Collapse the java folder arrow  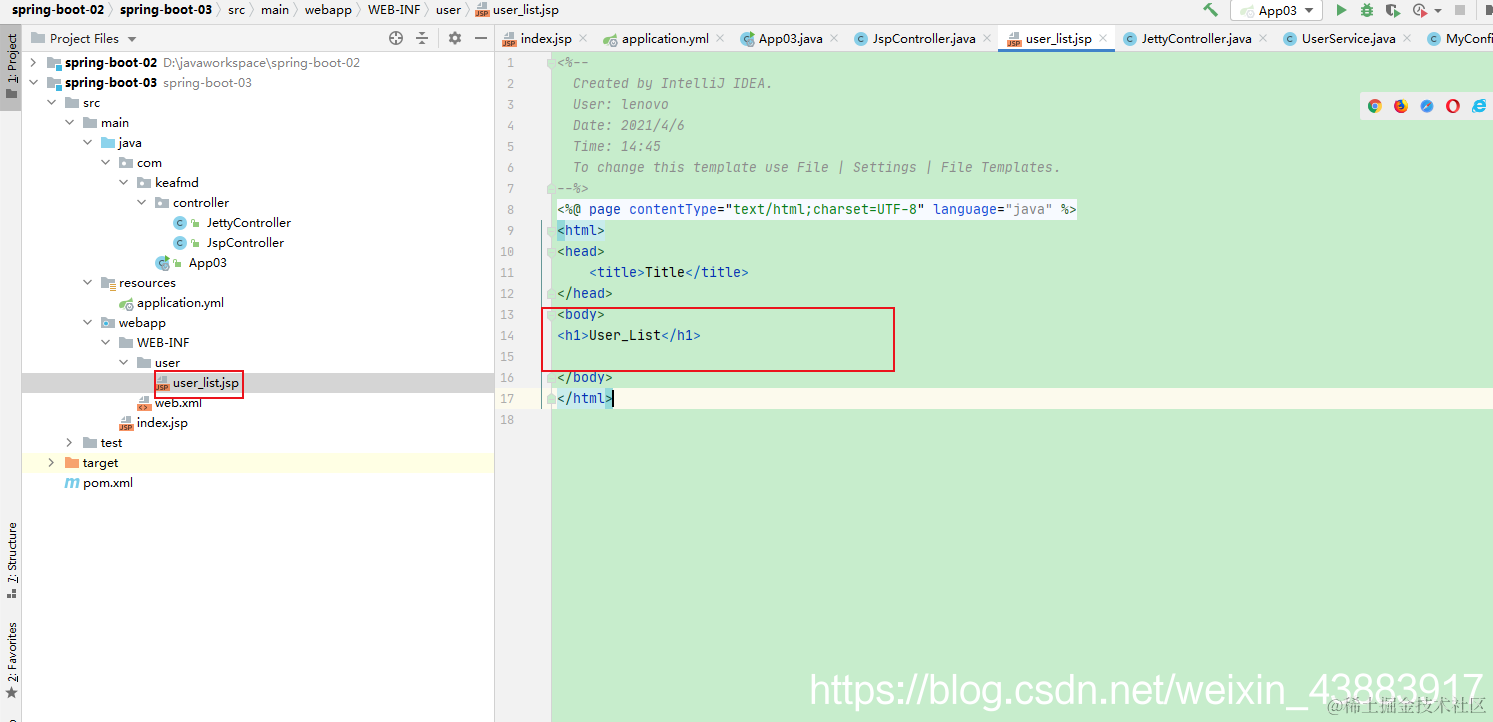point(88,142)
